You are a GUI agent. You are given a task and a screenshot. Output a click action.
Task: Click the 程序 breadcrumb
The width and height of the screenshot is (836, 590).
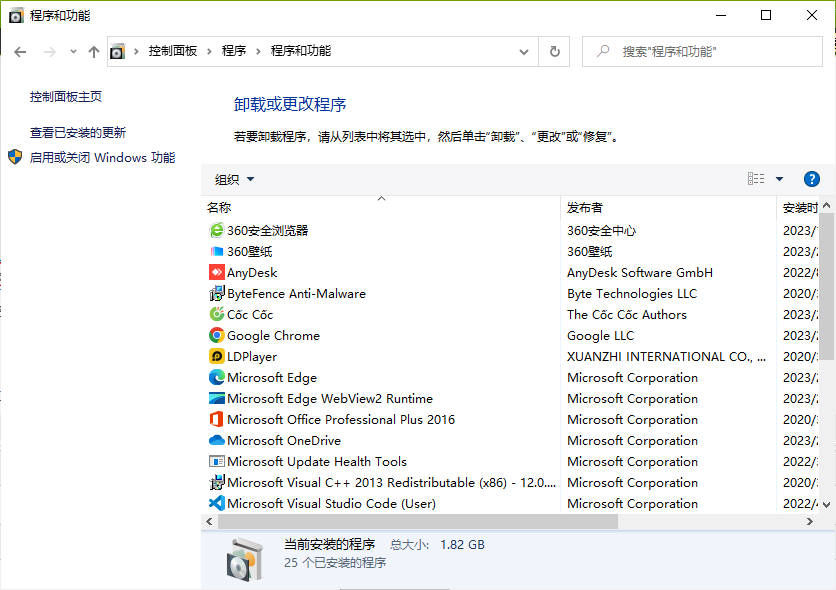[234, 51]
